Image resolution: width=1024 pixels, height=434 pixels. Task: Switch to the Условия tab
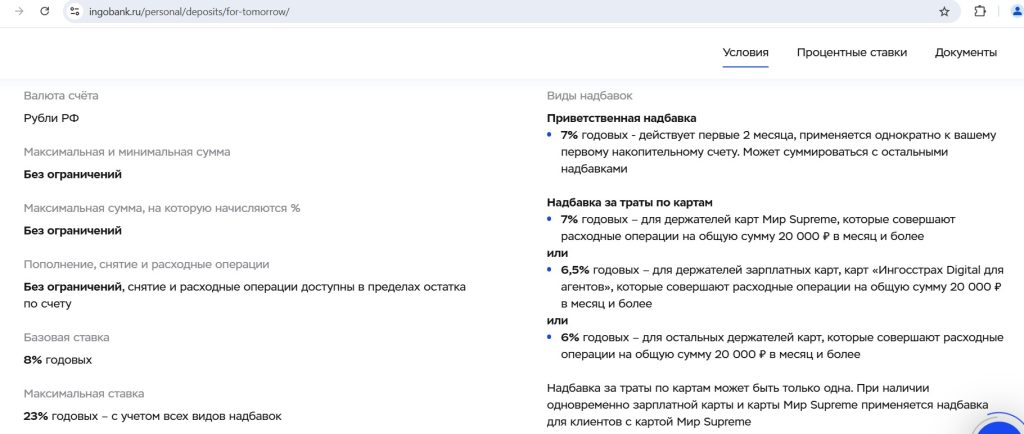click(x=745, y=53)
